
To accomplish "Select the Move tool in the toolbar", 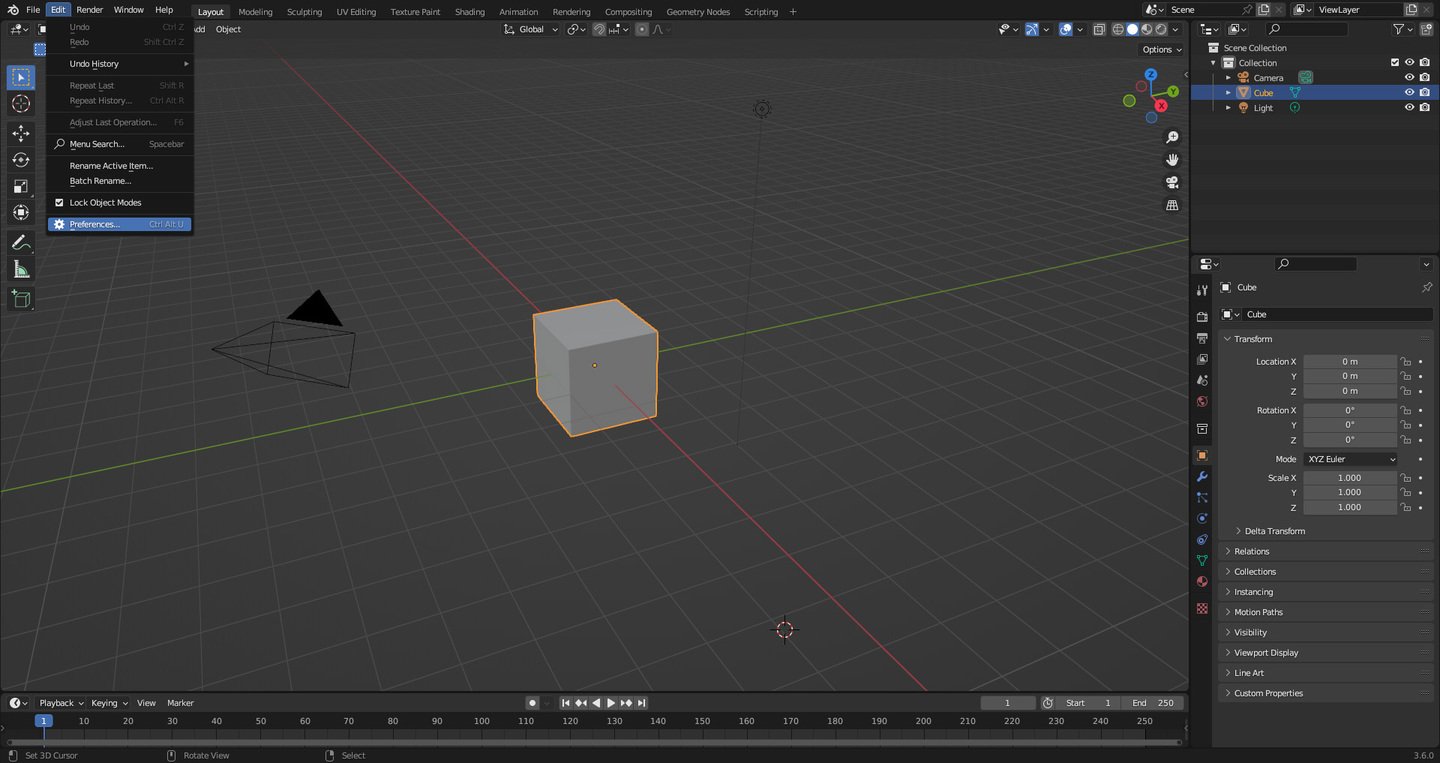I will (21, 133).
